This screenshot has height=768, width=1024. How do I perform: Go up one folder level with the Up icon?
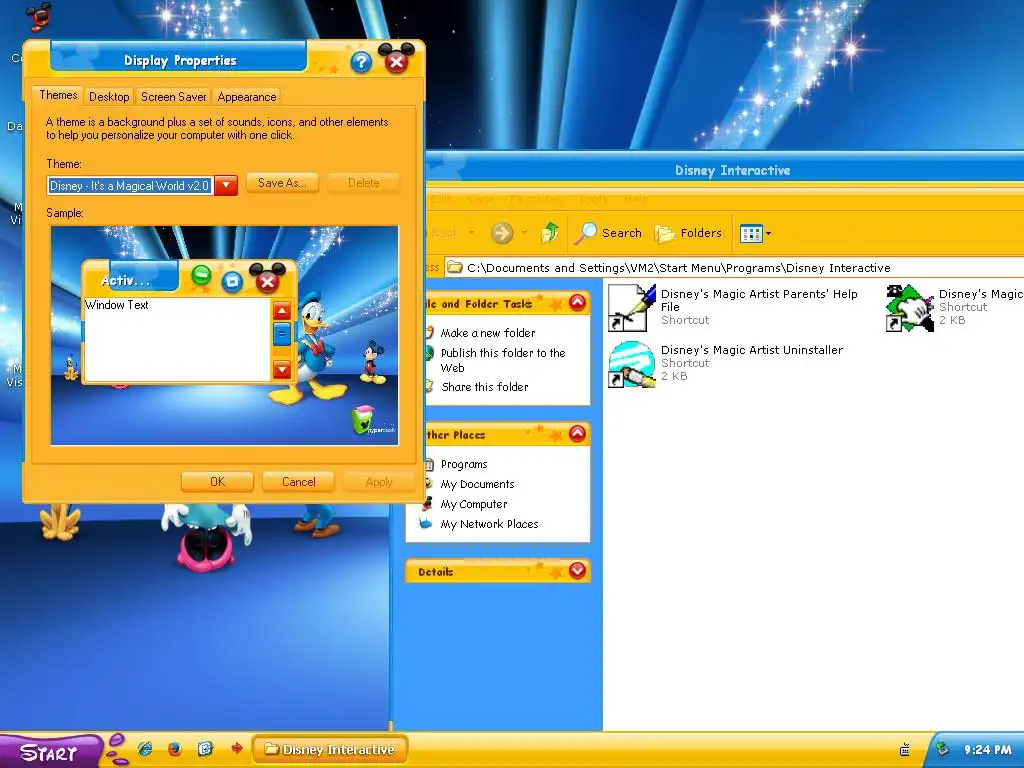550,232
